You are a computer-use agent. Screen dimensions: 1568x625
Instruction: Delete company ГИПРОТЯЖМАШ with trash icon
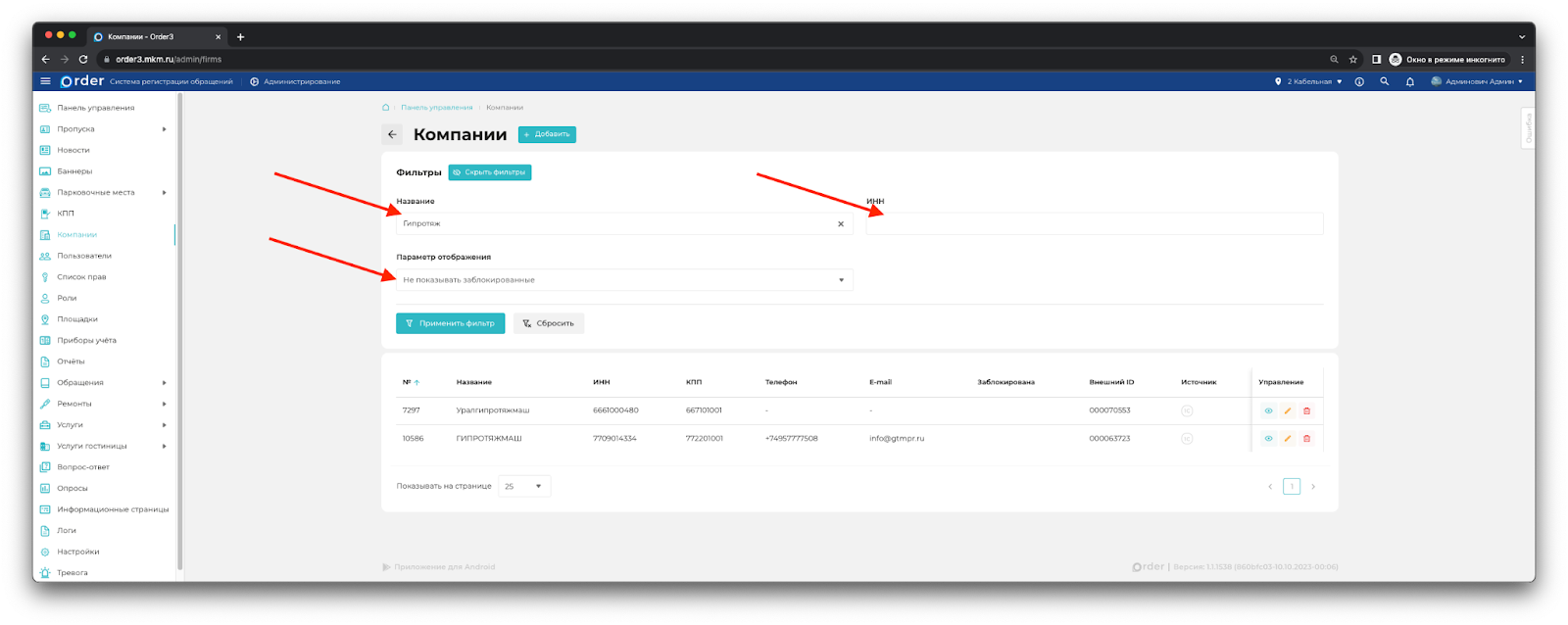pyautogui.click(x=1306, y=438)
